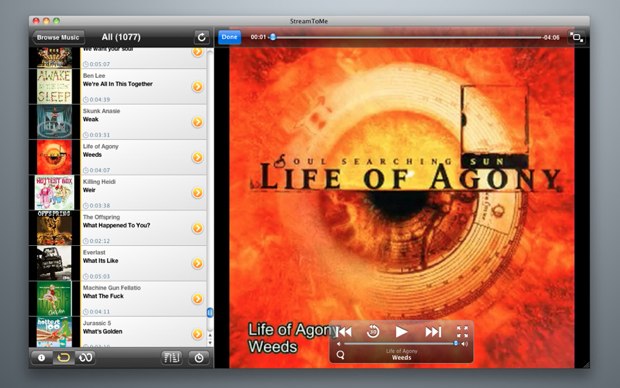Skip to the next track
Screen dimensions: 620x388
pyautogui.click(x=433, y=331)
